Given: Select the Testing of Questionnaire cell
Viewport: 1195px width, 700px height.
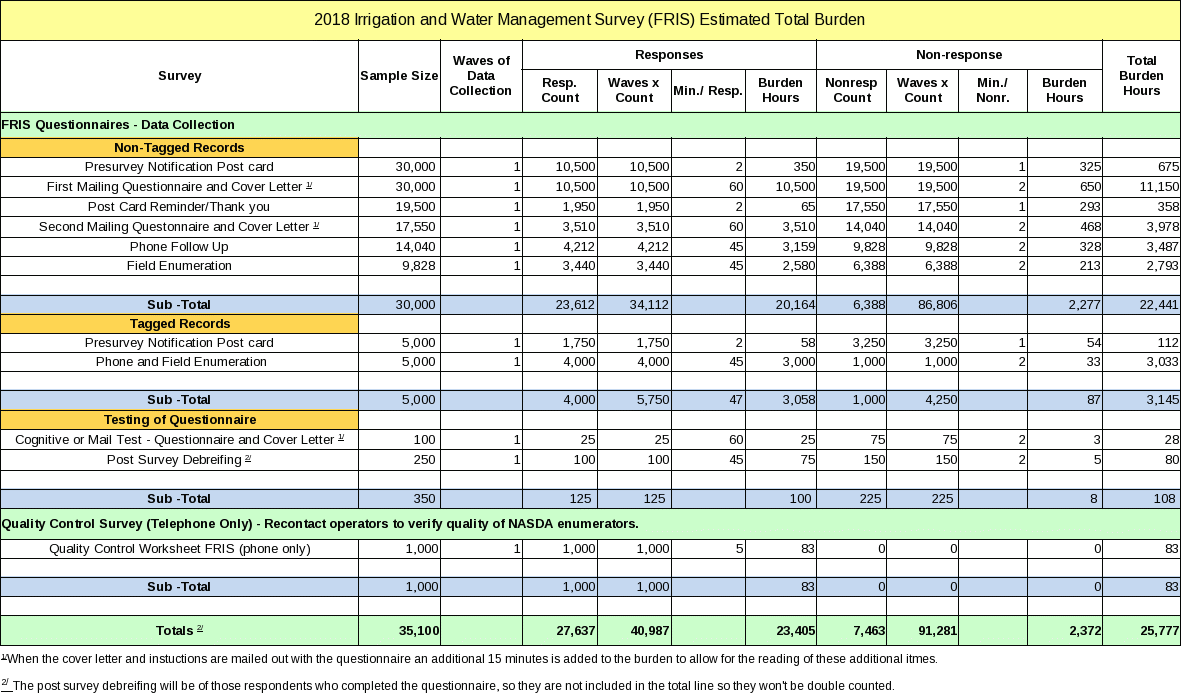Looking at the screenshot, I should tap(179, 420).
